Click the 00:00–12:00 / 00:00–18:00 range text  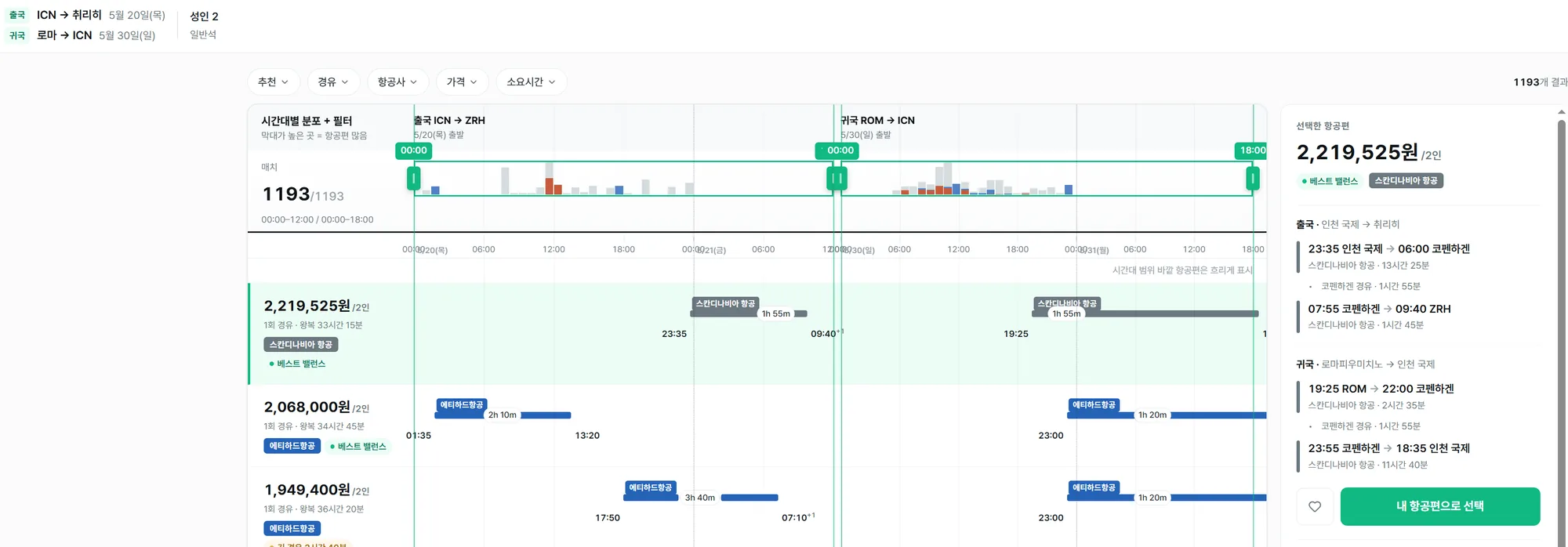(318, 220)
